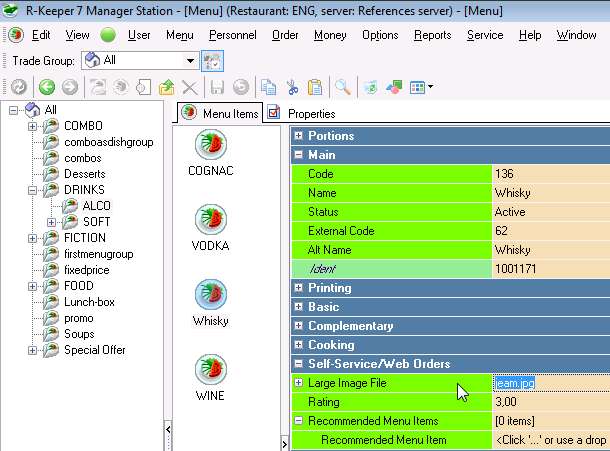Open the Edit menu
The height and width of the screenshot is (451, 610).
coord(41,35)
